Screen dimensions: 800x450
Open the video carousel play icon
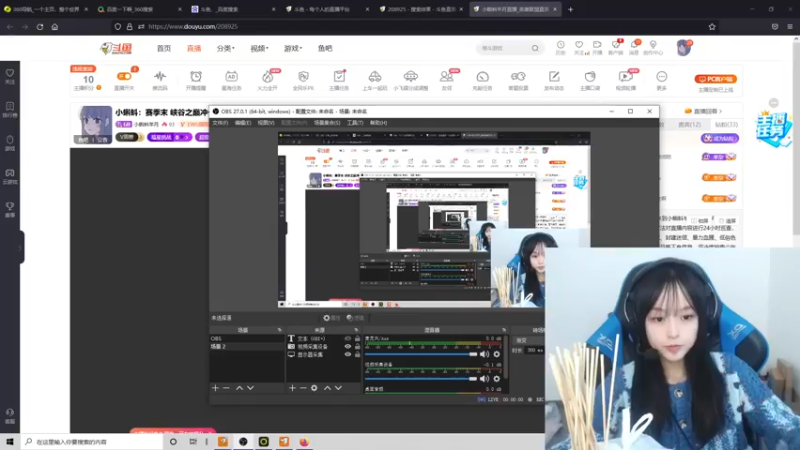click(626, 77)
